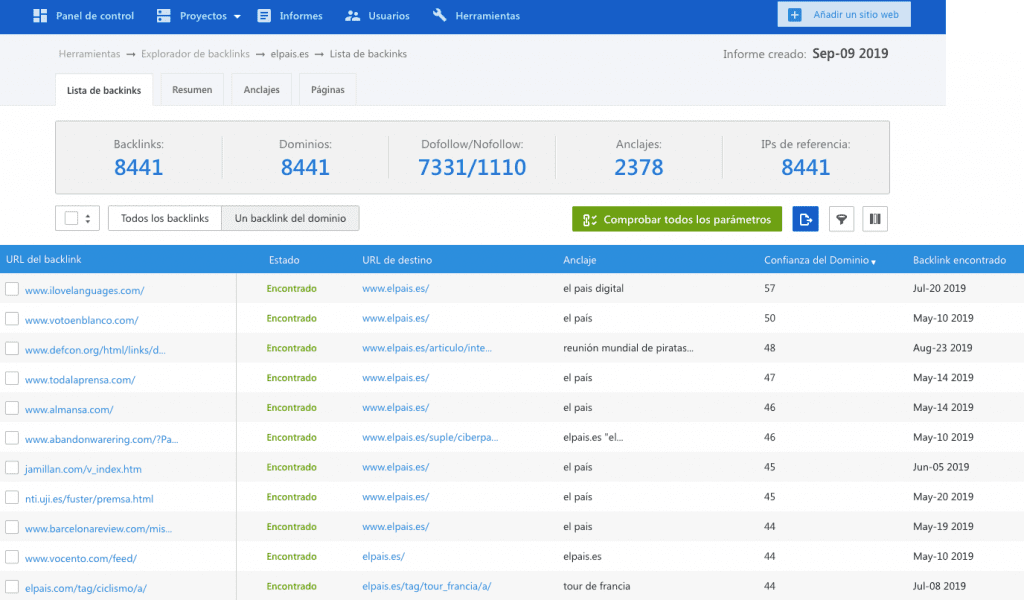The height and width of the screenshot is (600, 1024).
Task: Click the Herramientas wrench icon
Action: [440, 15]
